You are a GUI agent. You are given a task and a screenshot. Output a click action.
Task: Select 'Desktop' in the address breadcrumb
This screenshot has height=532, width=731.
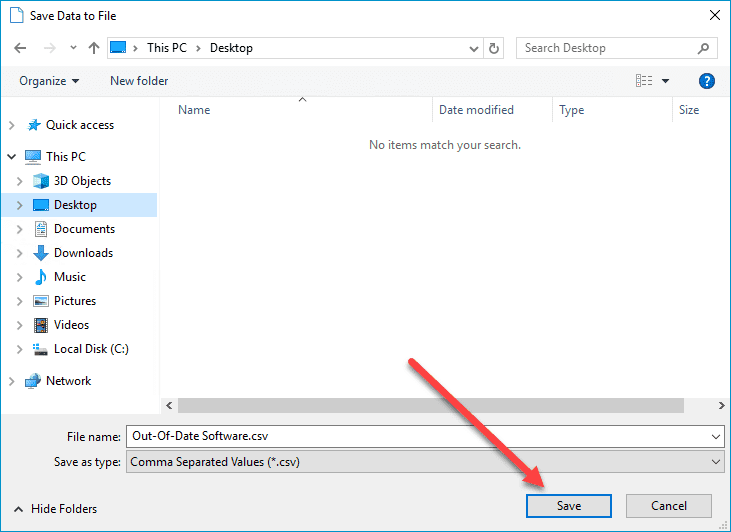coord(231,48)
